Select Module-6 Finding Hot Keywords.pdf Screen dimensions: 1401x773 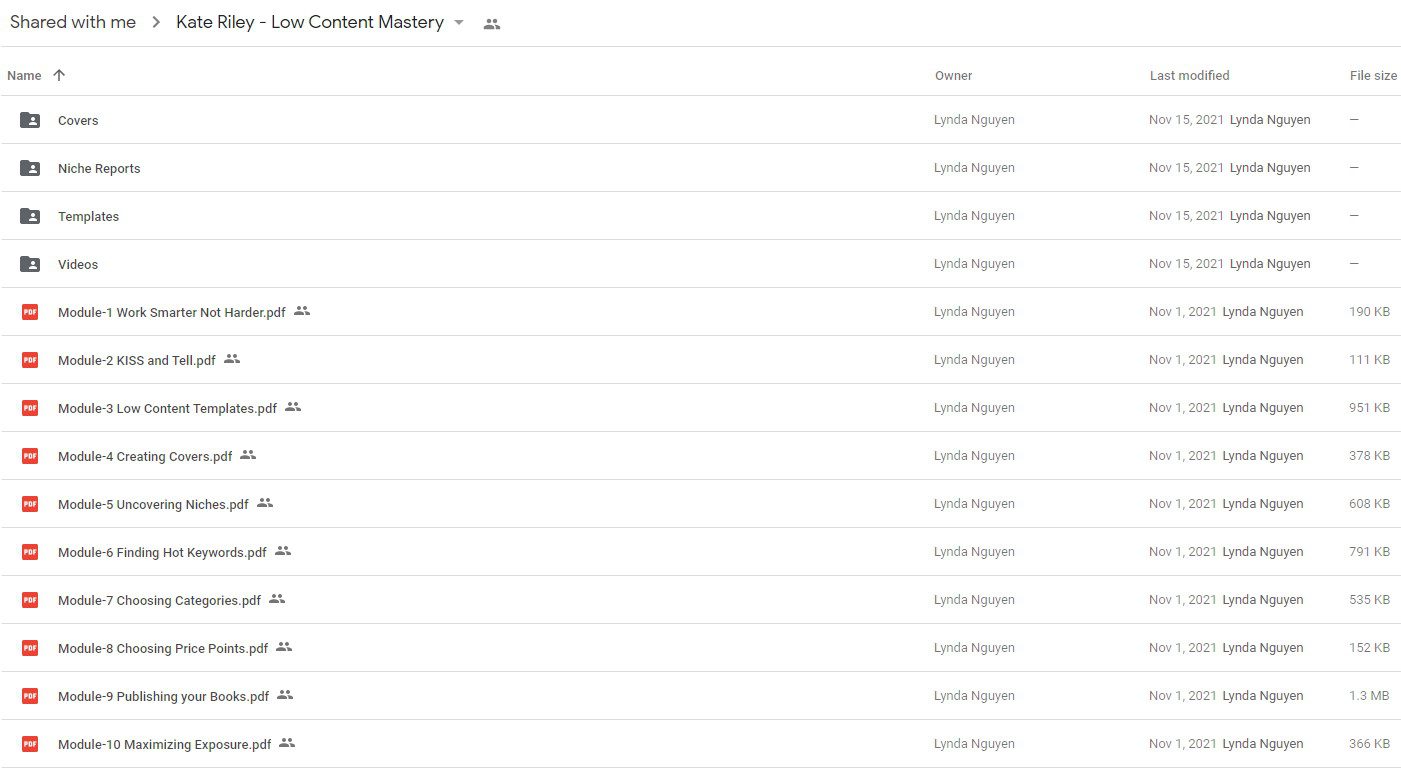pos(162,553)
